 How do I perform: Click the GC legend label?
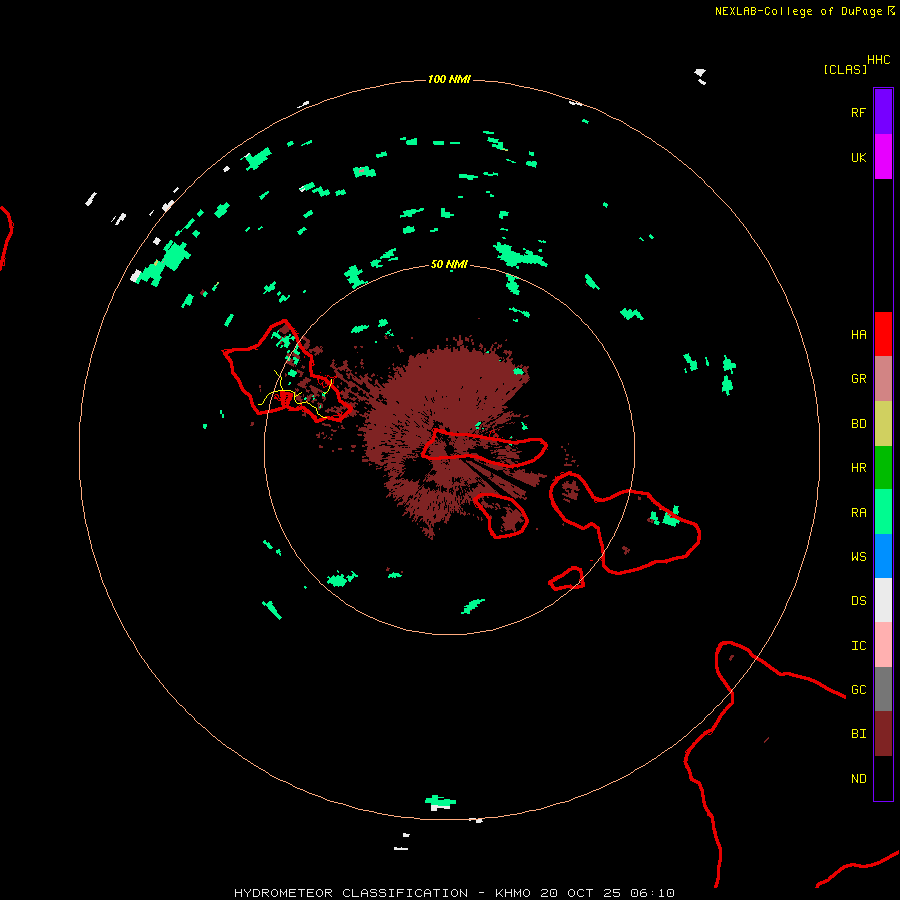click(858, 689)
